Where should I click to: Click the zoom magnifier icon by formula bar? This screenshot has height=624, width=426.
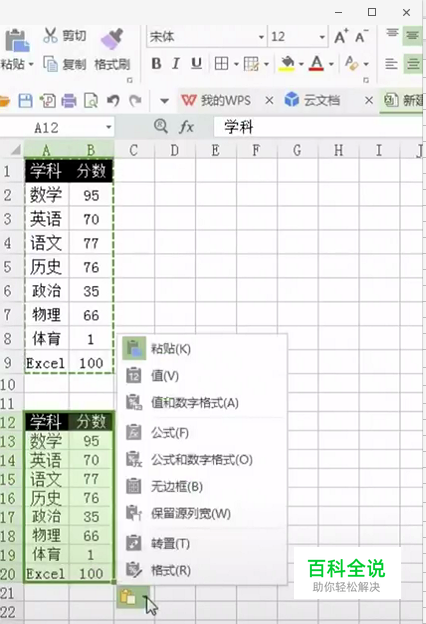(x=161, y=127)
